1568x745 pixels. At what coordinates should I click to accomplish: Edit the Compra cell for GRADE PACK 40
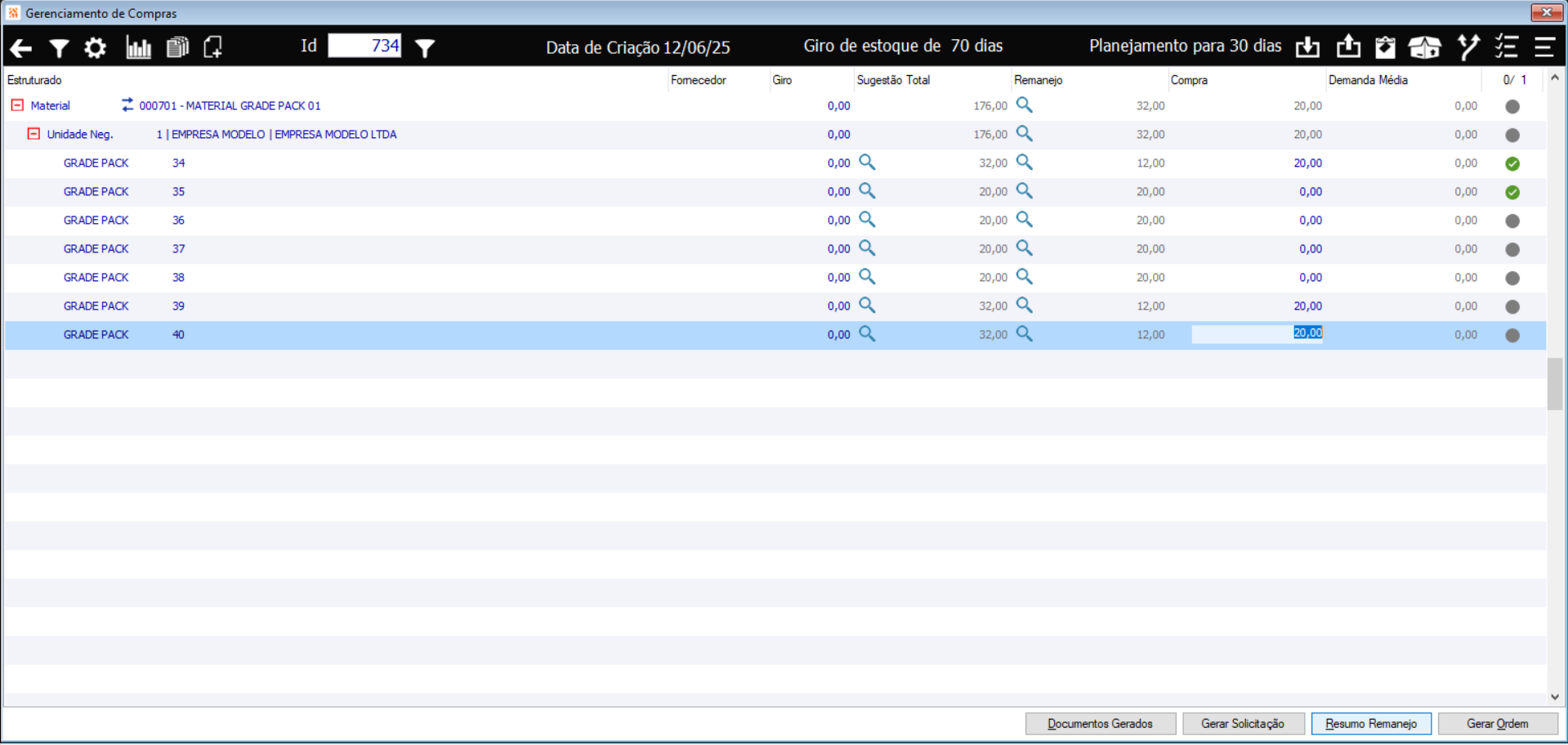[1257, 333]
